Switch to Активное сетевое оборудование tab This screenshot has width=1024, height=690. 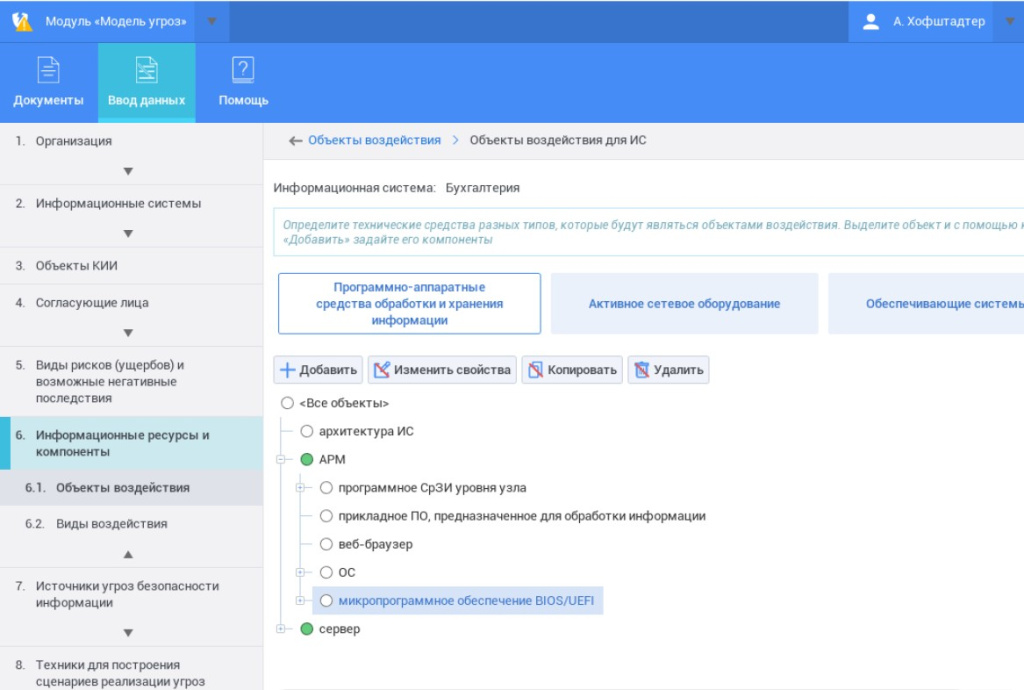[684, 304]
